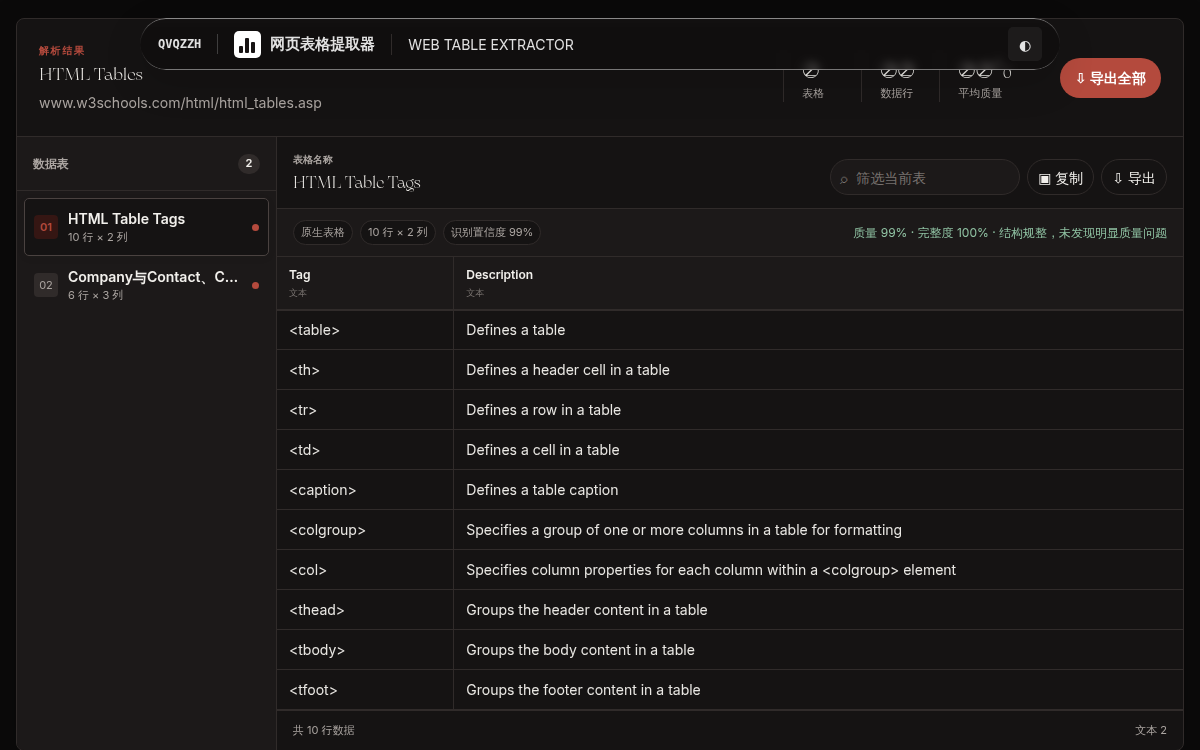Click 'Groups the header content in a table'
This screenshot has width=1200, height=750.
click(x=818, y=610)
